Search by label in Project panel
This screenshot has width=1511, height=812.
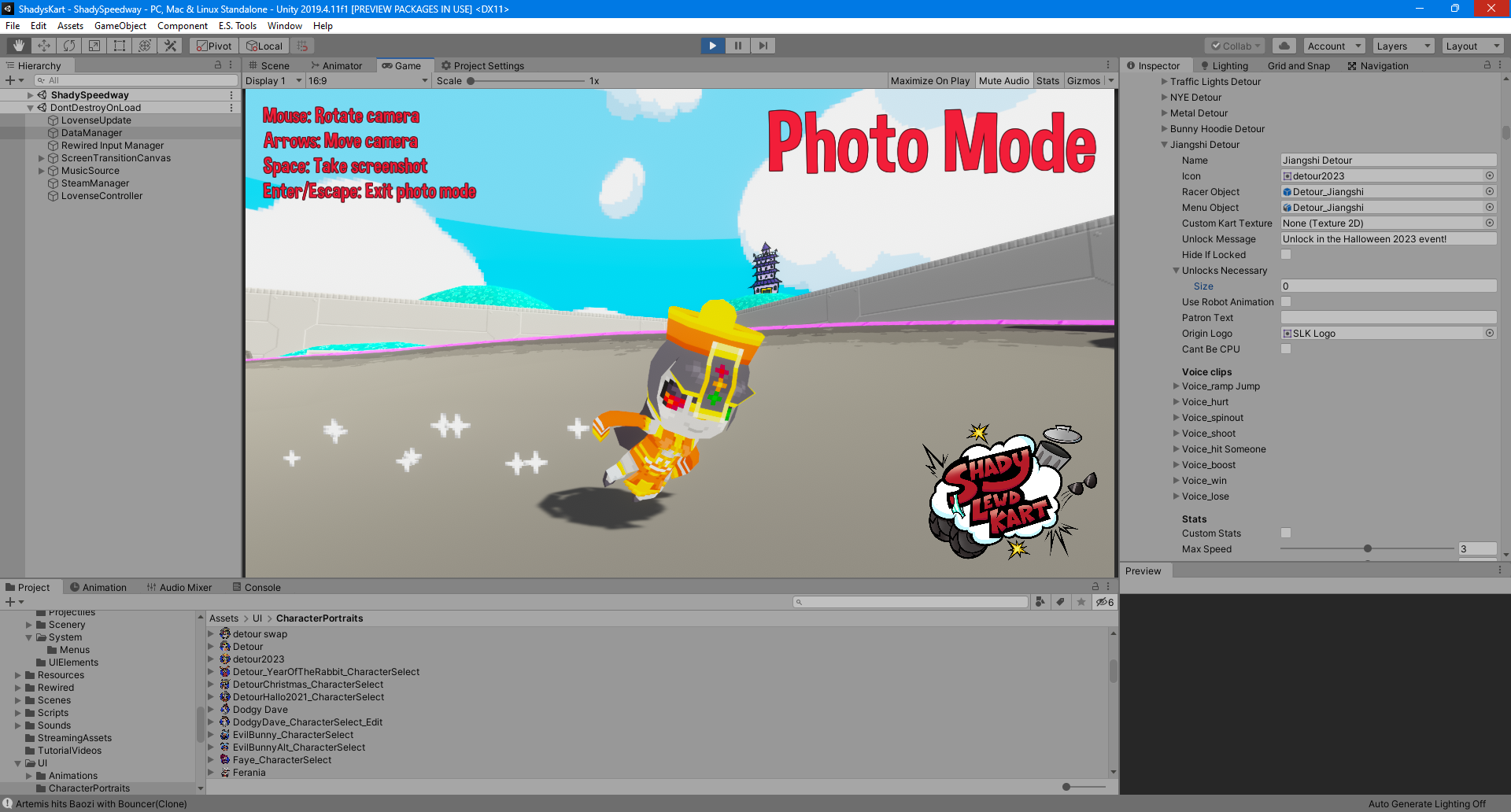pos(1061,602)
